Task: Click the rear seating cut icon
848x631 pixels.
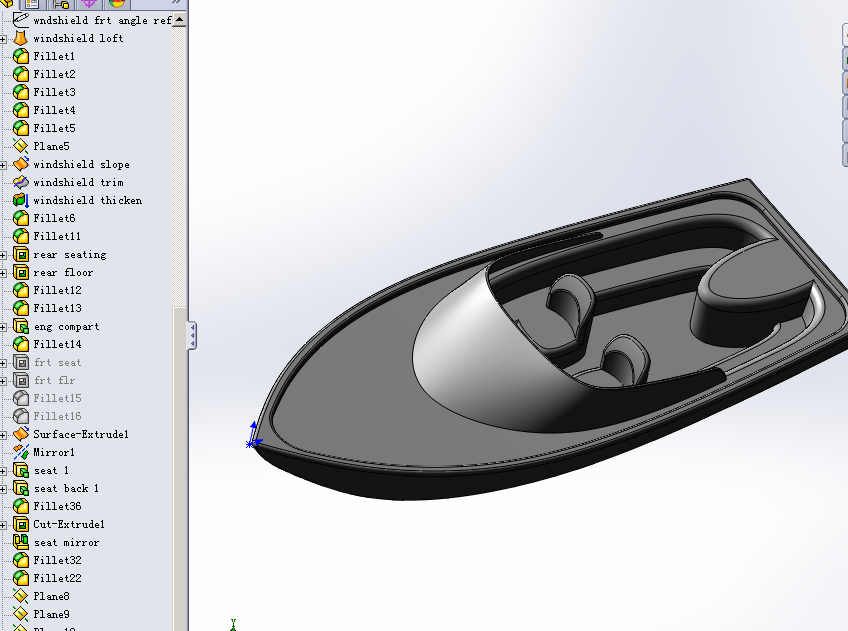Action: point(21,254)
